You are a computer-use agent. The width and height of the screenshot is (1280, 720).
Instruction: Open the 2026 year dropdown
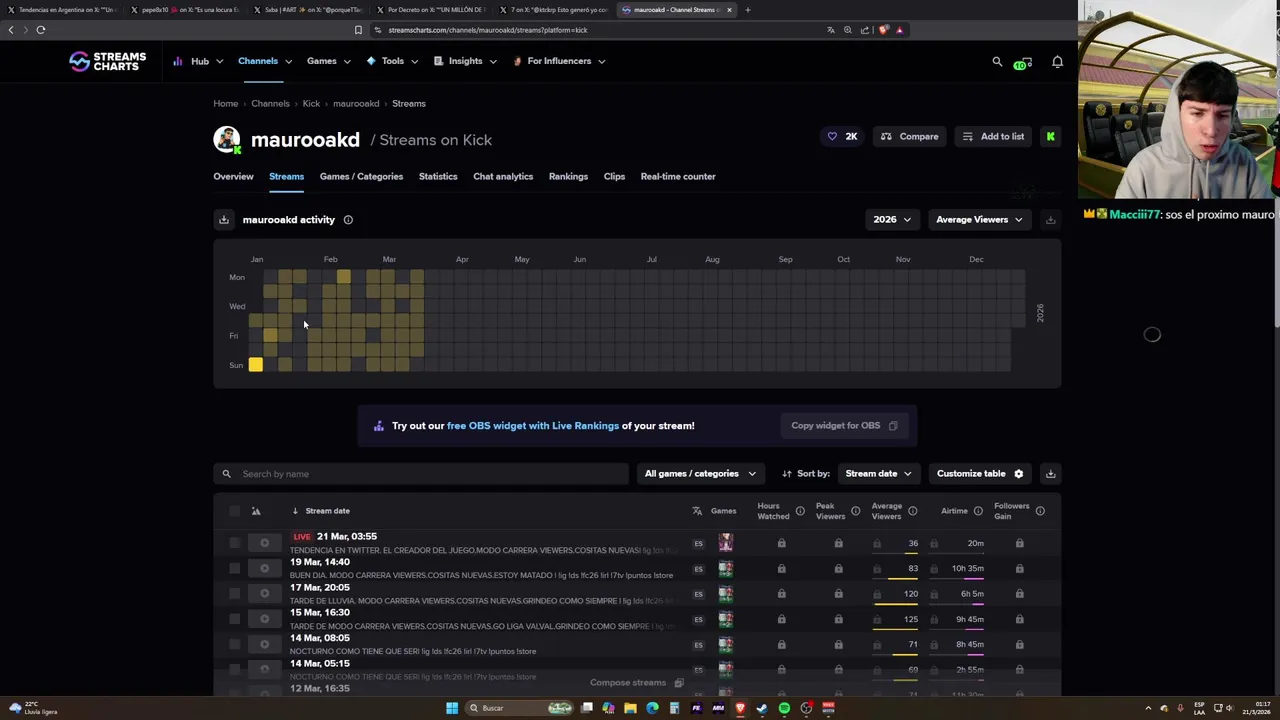[x=892, y=220]
